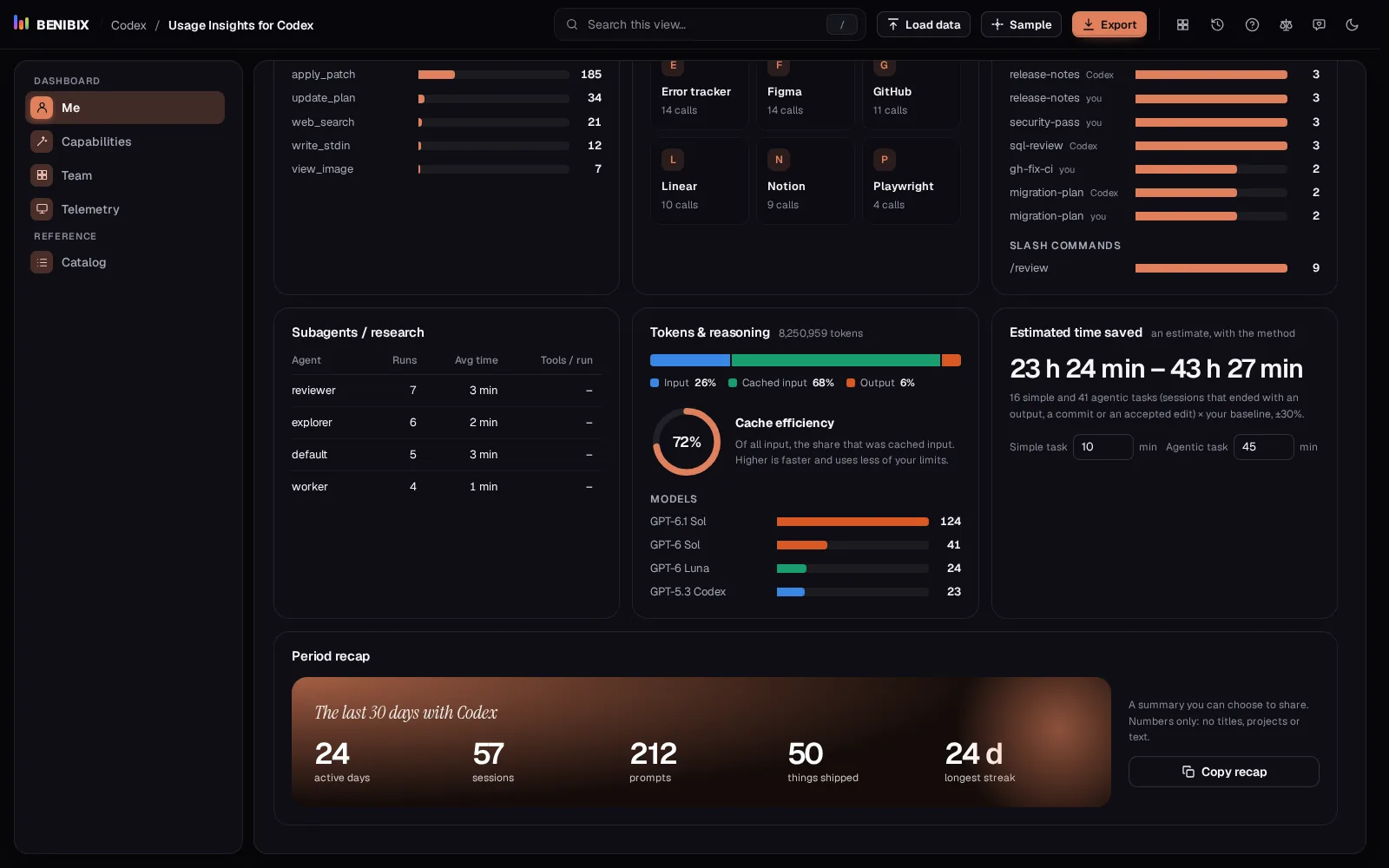This screenshot has height=868, width=1389.
Task: Click the Agentic task minutes input
Action: (1264, 447)
